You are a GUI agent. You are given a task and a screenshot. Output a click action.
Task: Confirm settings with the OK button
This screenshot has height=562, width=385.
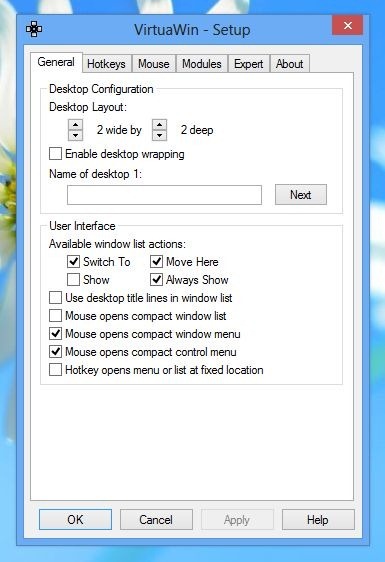tap(75, 519)
